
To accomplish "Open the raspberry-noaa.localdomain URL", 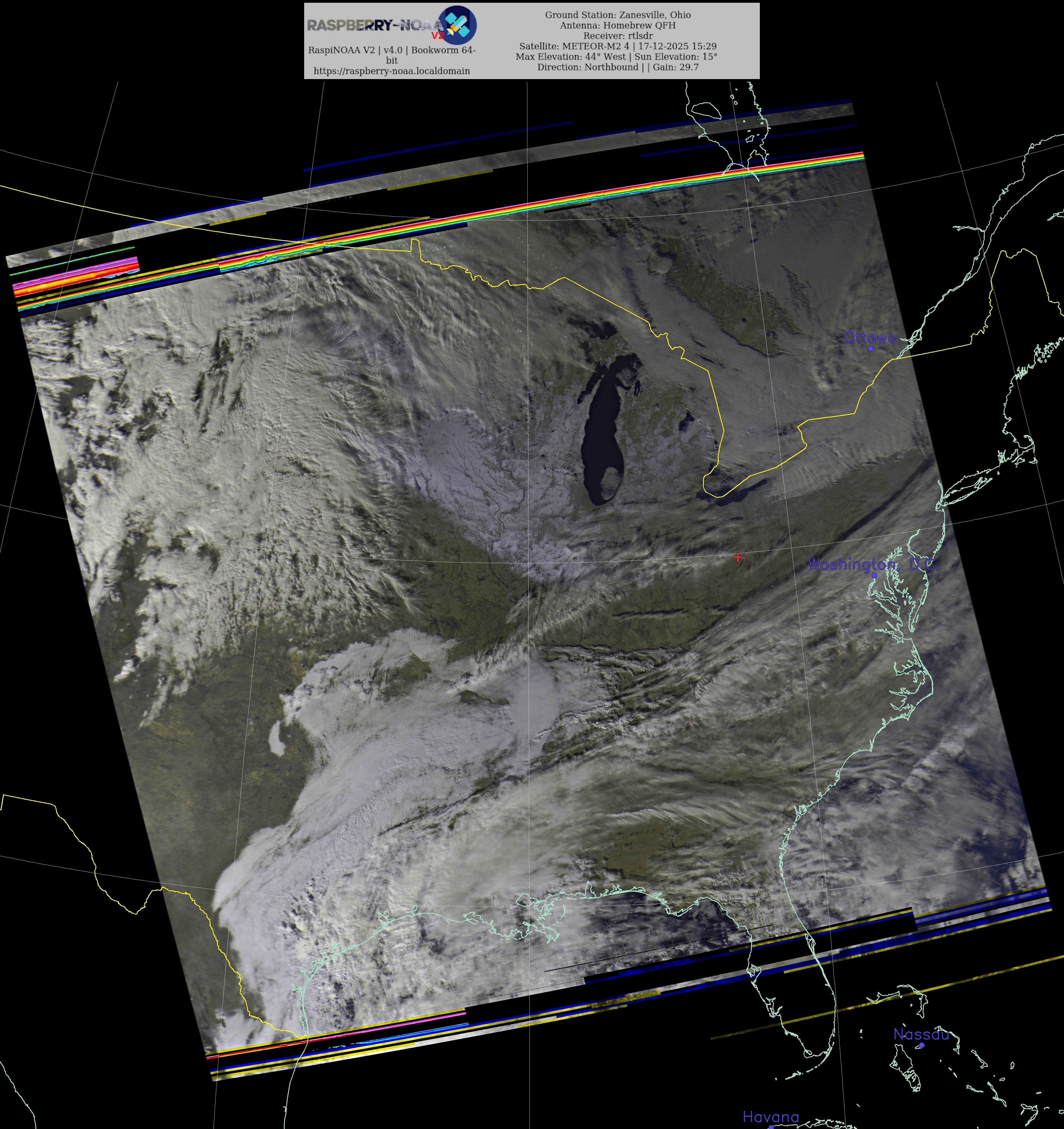I will [392, 71].
